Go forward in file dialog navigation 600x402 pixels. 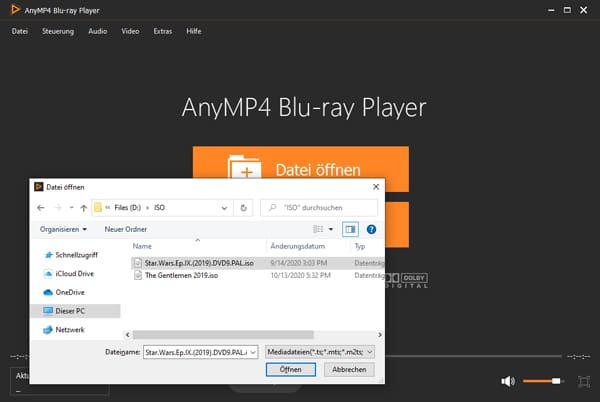(58, 208)
